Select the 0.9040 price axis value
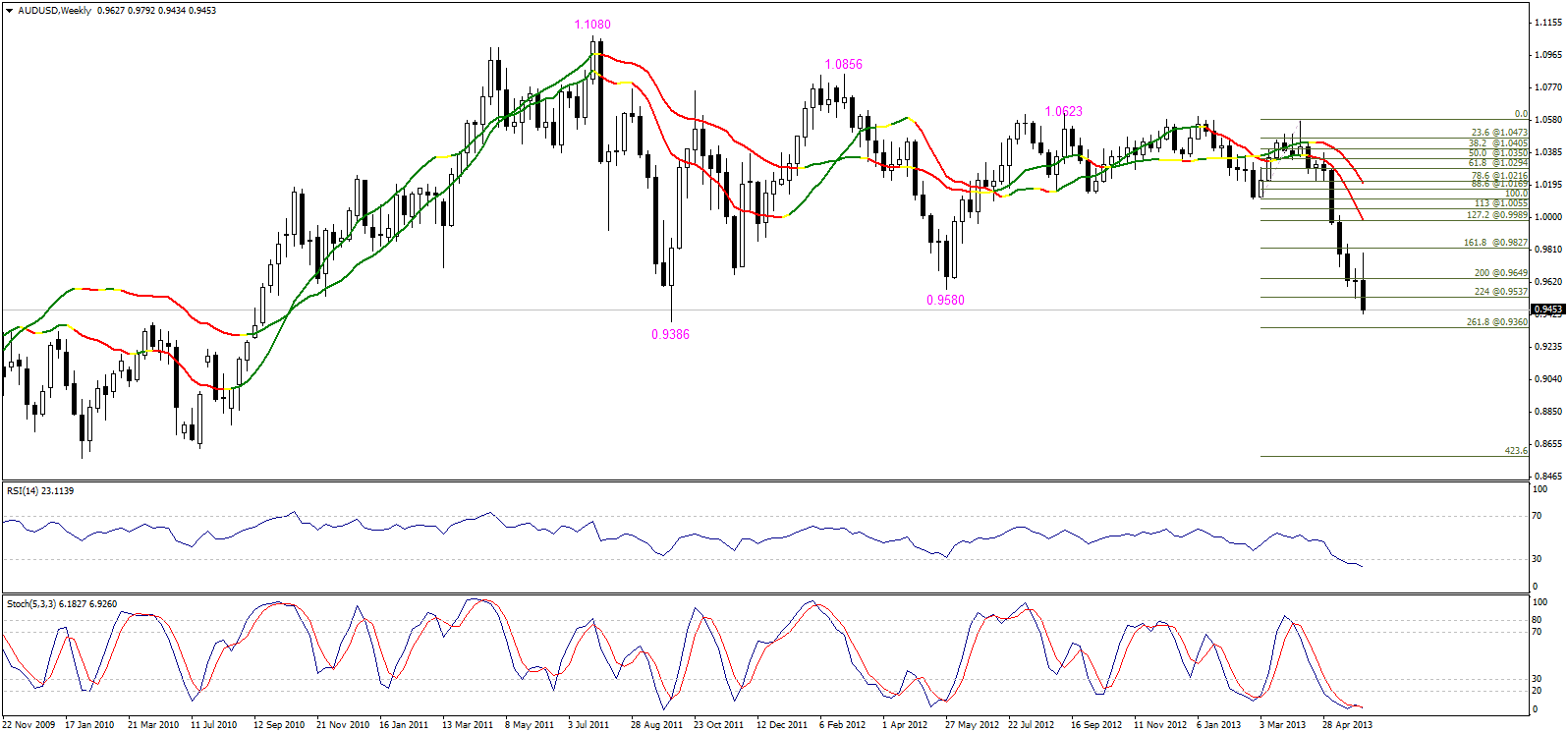 click(x=1548, y=379)
